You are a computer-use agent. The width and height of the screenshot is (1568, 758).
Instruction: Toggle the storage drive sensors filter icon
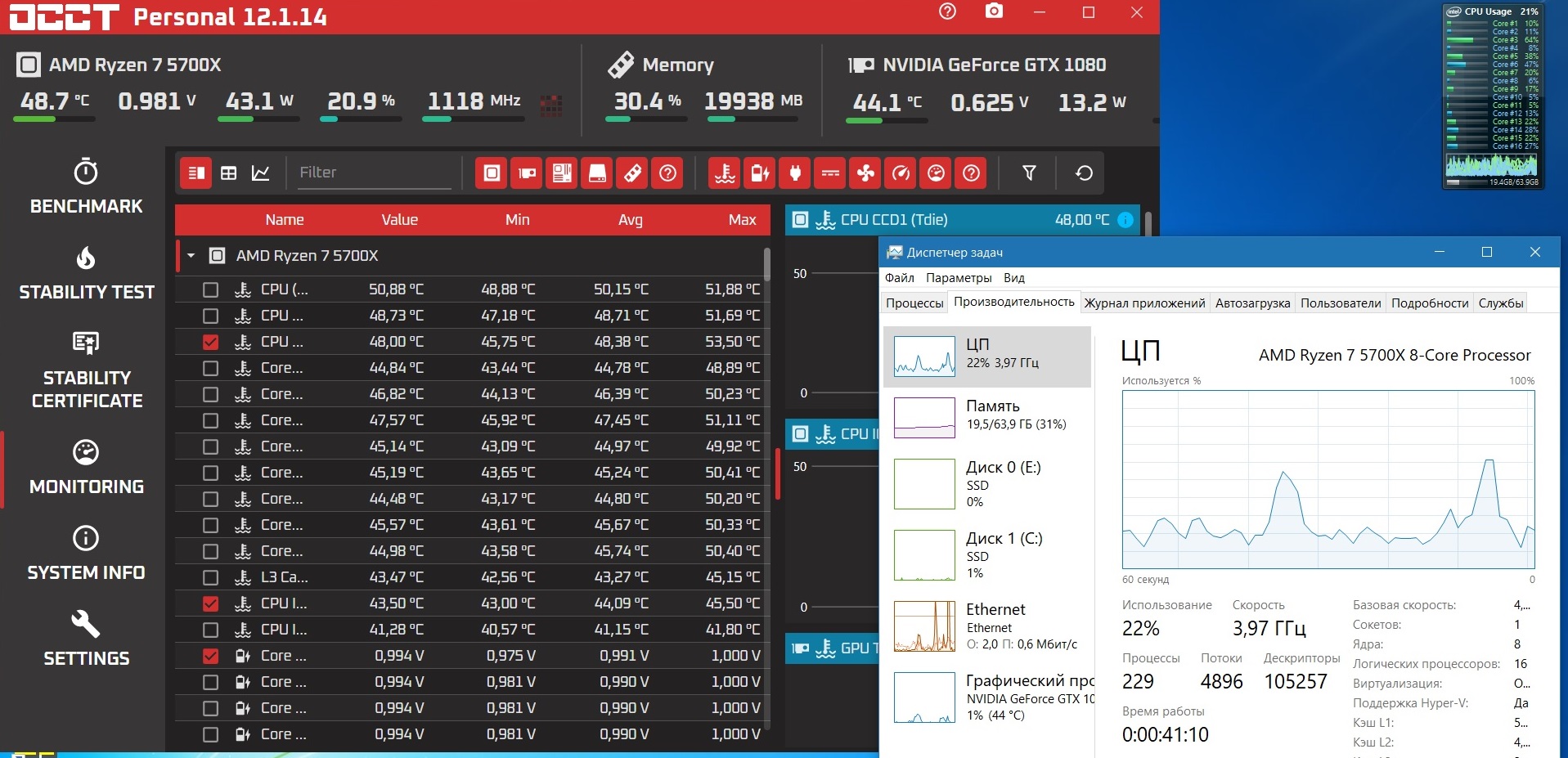(x=598, y=173)
